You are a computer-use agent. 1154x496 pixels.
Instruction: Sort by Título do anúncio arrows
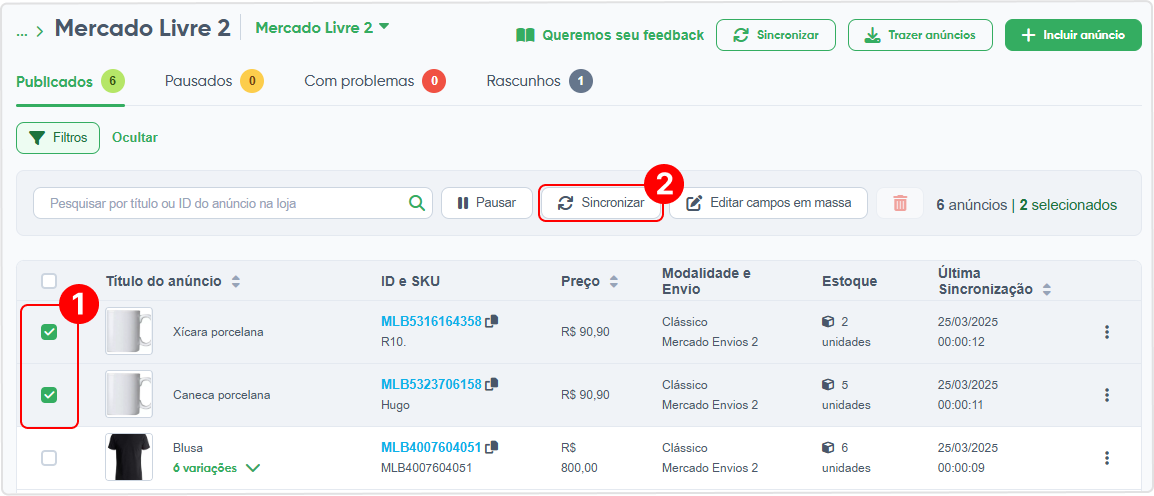click(x=236, y=281)
